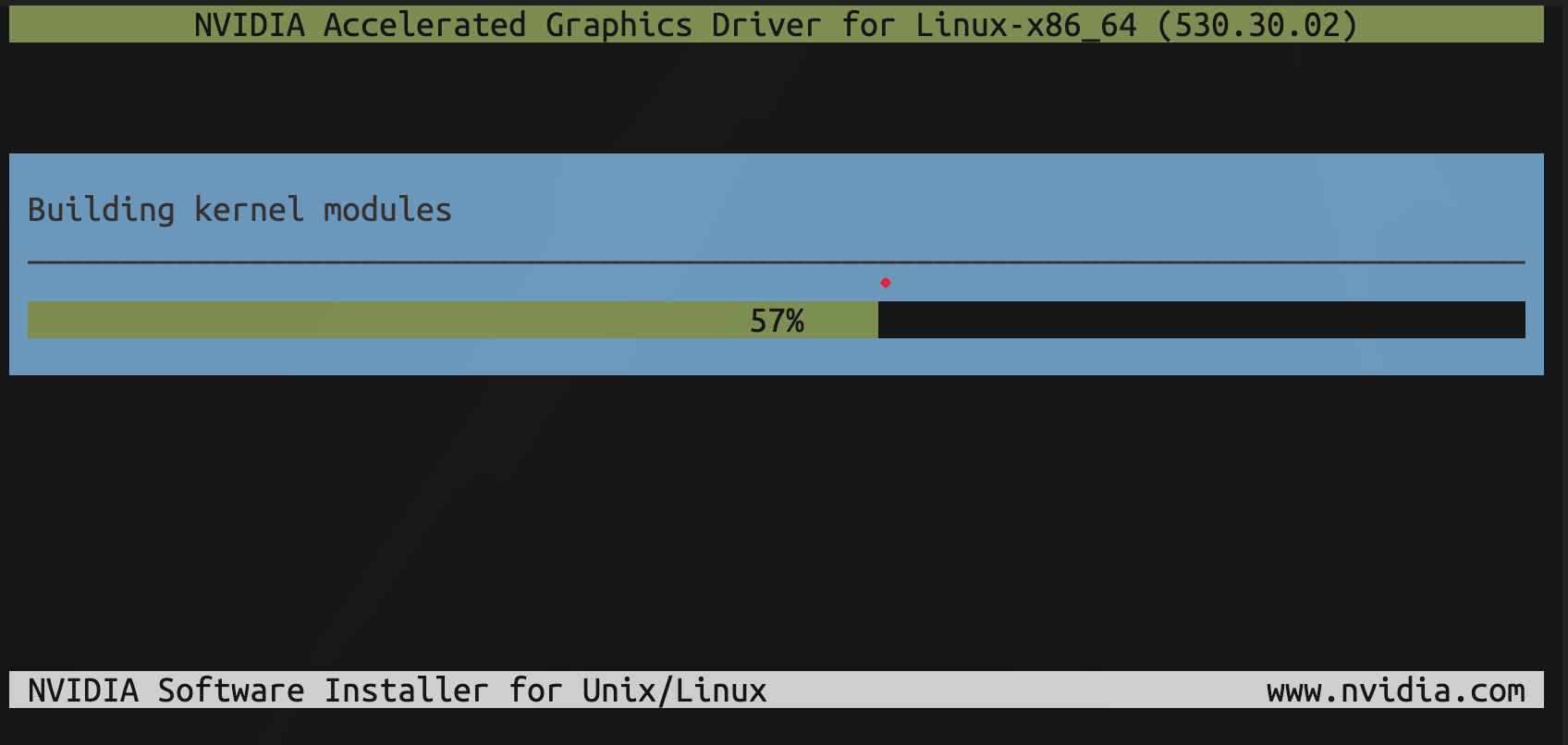Open the www.nvidia.com link in footer
The image size is (1568, 745).
pyautogui.click(x=1395, y=690)
